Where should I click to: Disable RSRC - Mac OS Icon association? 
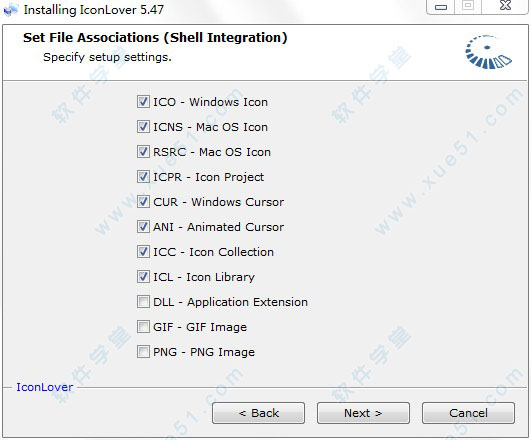click(x=143, y=152)
